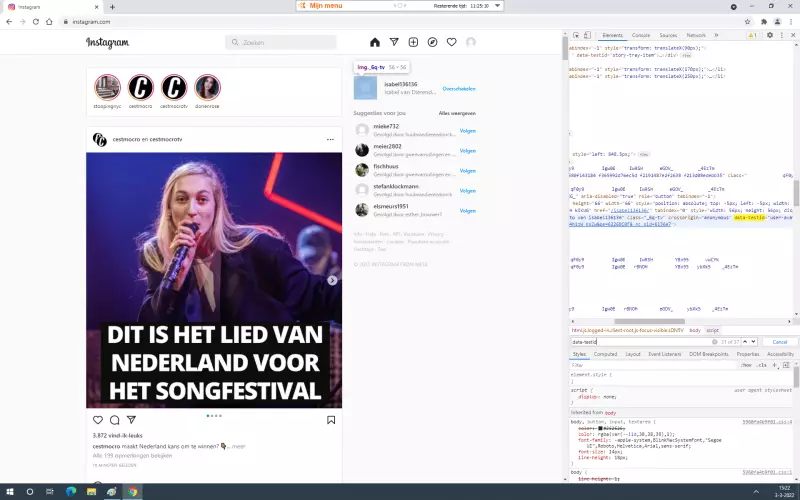
Task: Open Windows Start menu
Action: click(9, 492)
